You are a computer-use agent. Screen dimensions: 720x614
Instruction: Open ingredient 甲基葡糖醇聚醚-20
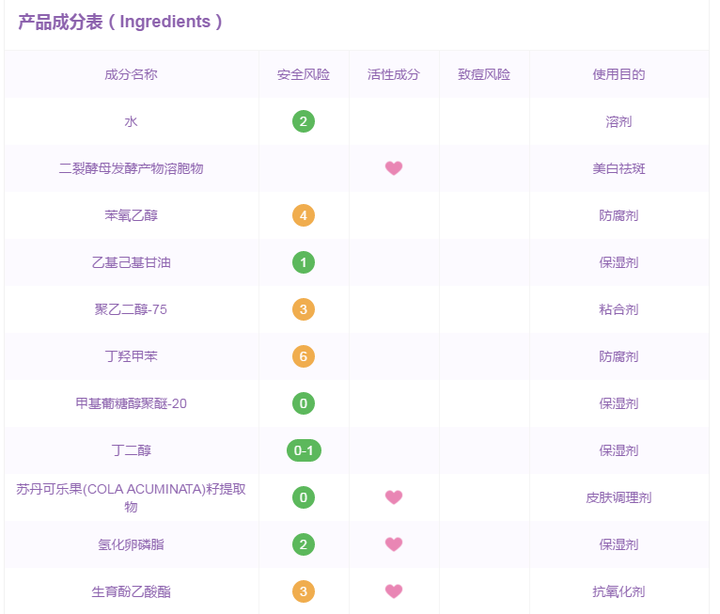131,404
